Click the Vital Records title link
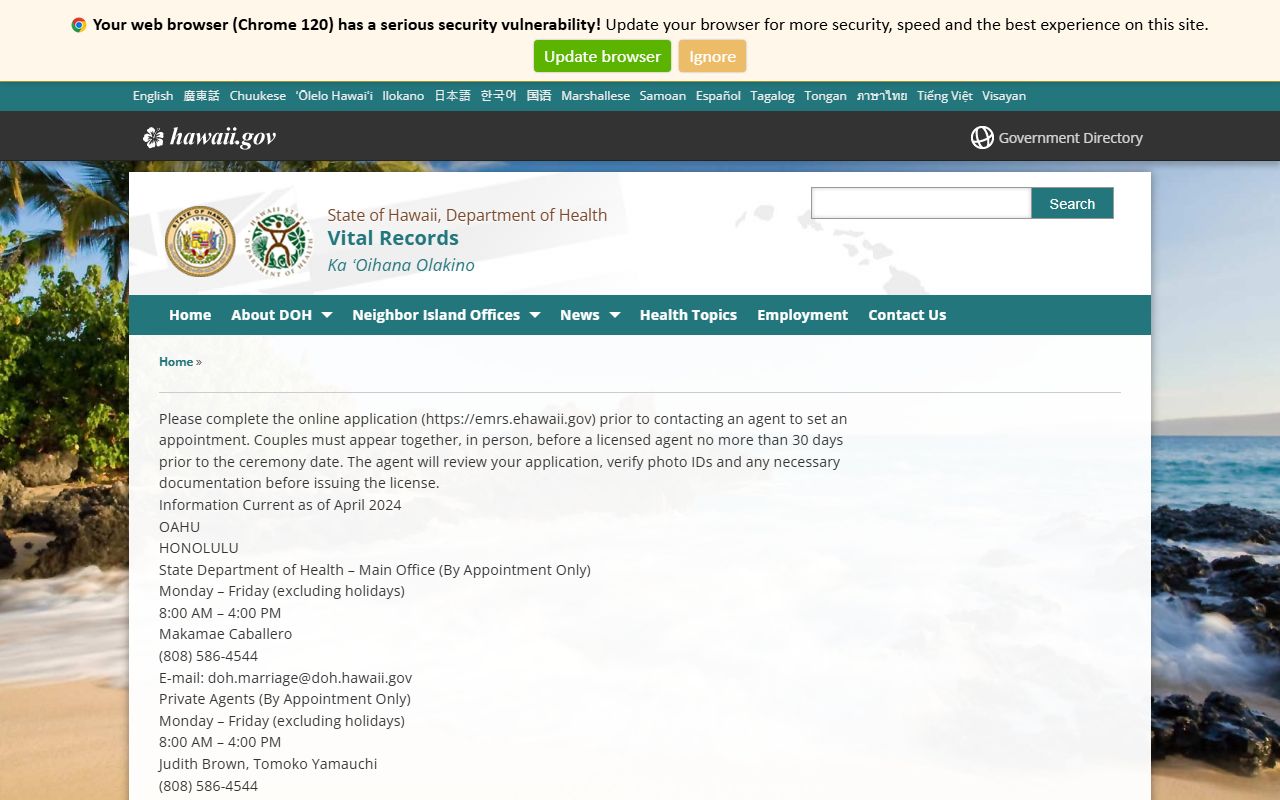This screenshot has width=1280, height=800. [393, 238]
